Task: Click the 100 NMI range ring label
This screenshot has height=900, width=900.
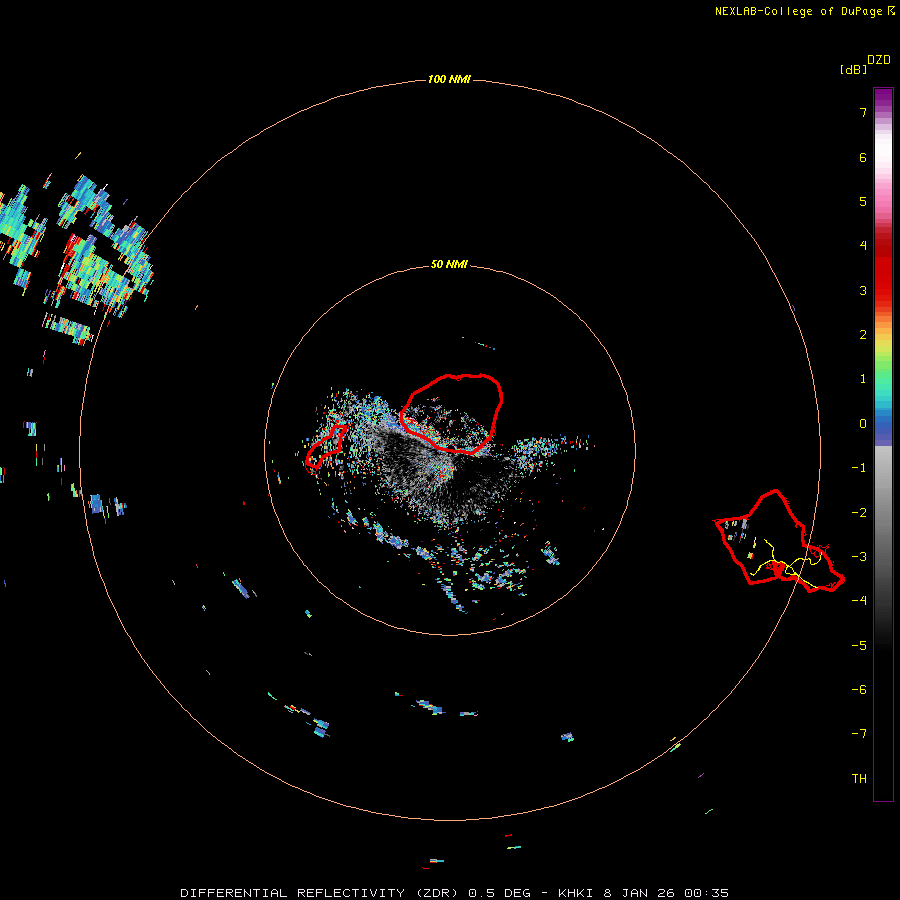Action: 449,79
